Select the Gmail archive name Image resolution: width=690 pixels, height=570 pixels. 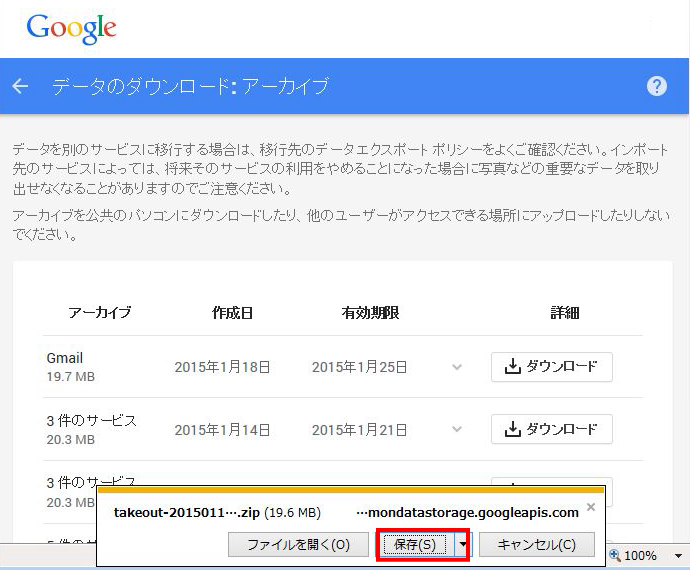[65, 358]
